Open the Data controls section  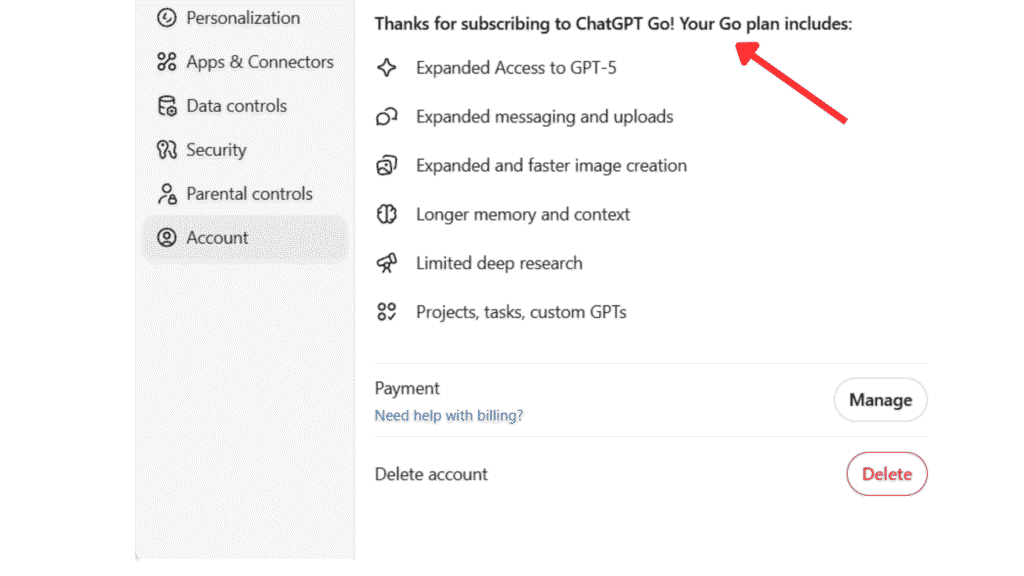pos(236,105)
